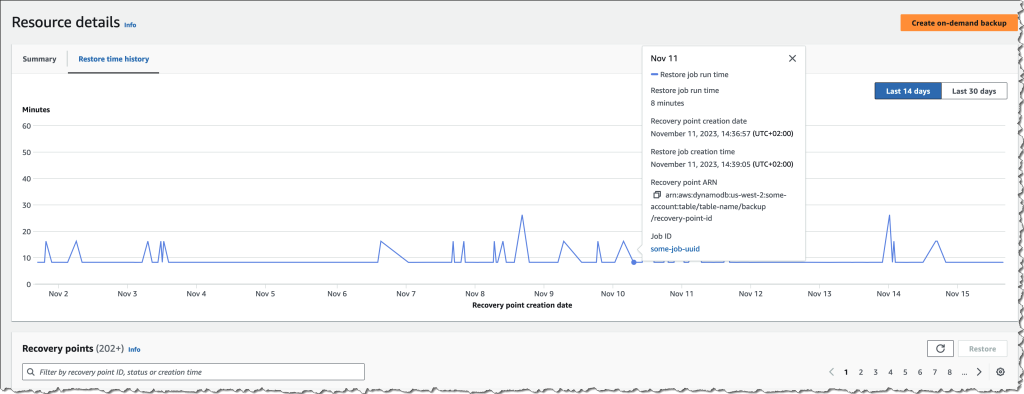Image resolution: width=1024 pixels, height=394 pixels.
Task: Click the Minutes axis label
Action: pyautogui.click(x=36, y=110)
